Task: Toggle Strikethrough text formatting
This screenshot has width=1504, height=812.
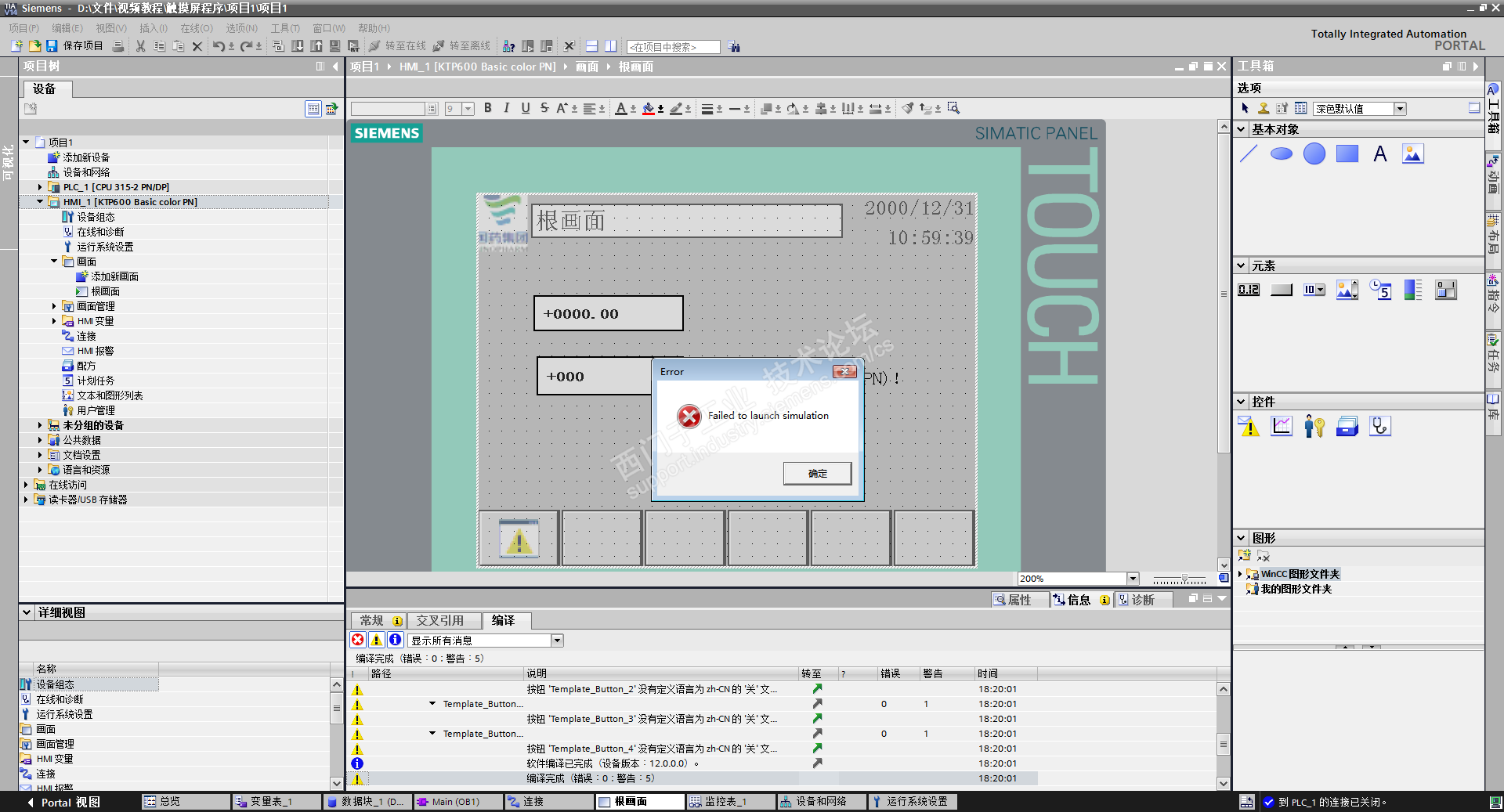Action: coord(544,108)
